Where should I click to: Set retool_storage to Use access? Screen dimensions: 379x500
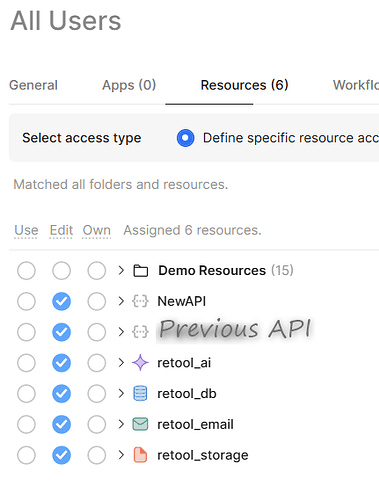[26, 455]
